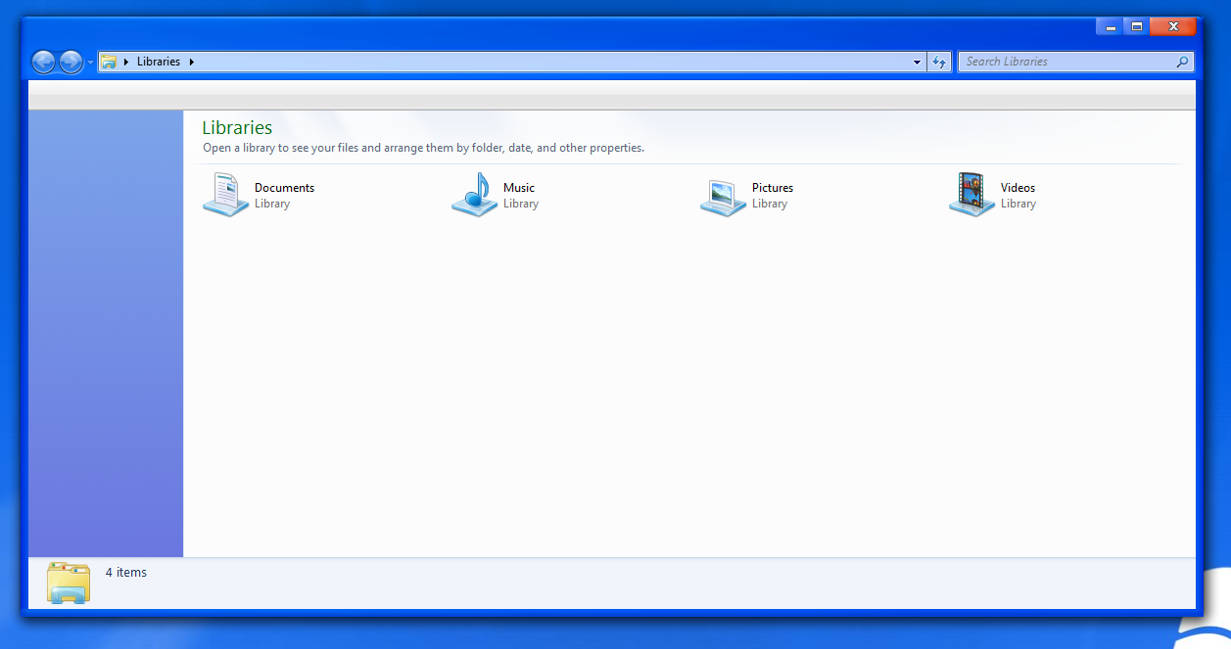The width and height of the screenshot is (1231, 649).
Task: Click the 4 items status text
Action: coord(126,572)
